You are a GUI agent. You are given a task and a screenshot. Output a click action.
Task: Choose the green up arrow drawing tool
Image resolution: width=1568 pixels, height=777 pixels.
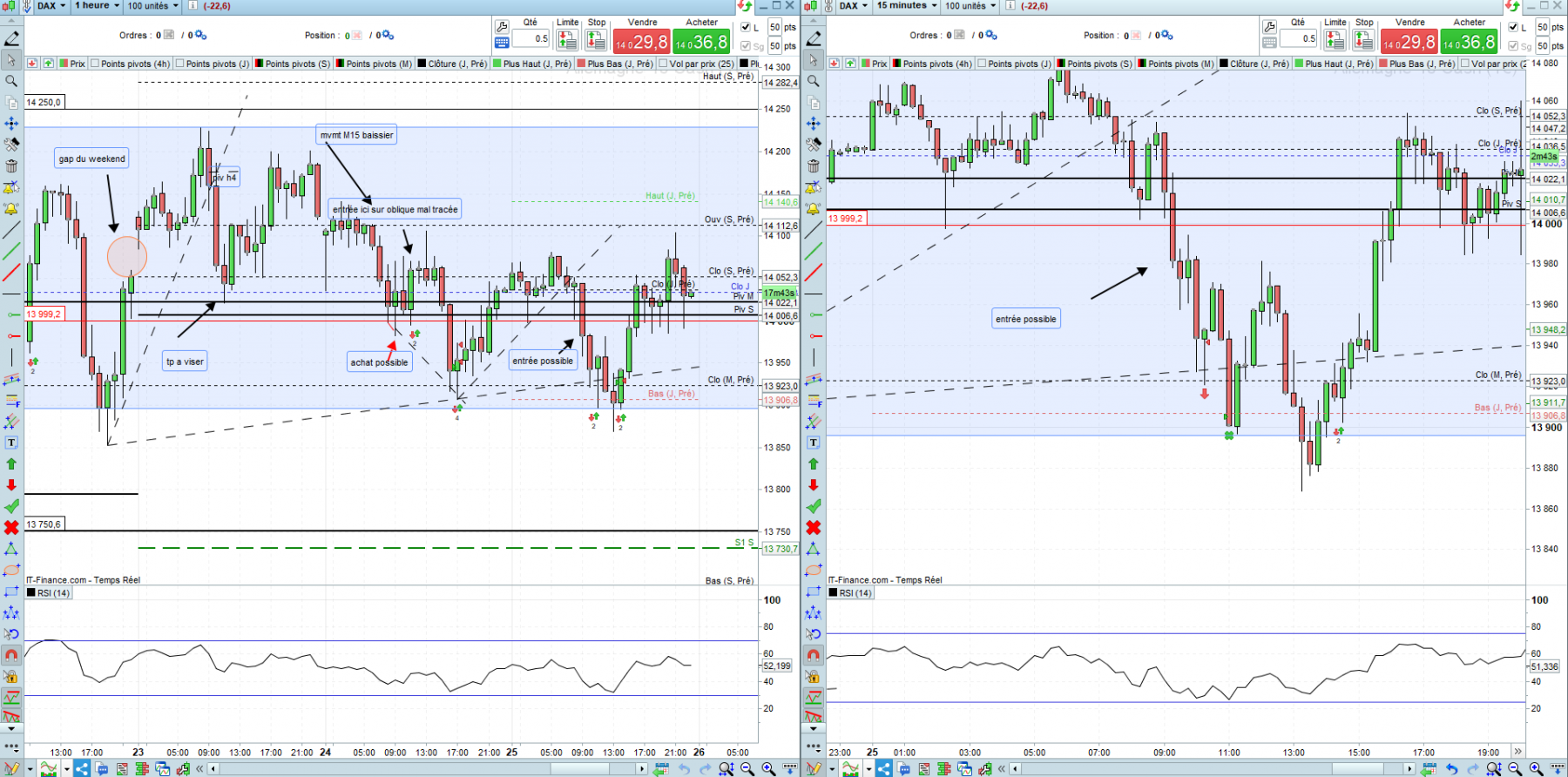[11, 463]
